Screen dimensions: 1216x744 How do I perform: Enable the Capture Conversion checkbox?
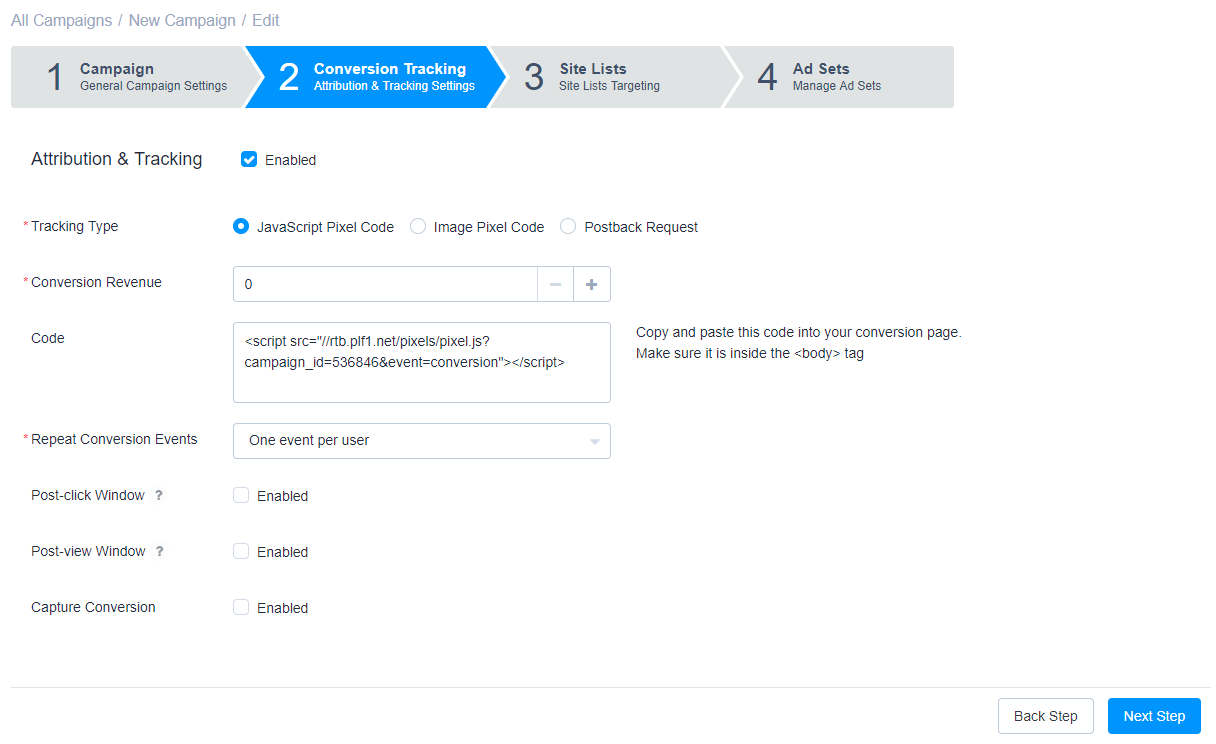click(x=241, y=607)
